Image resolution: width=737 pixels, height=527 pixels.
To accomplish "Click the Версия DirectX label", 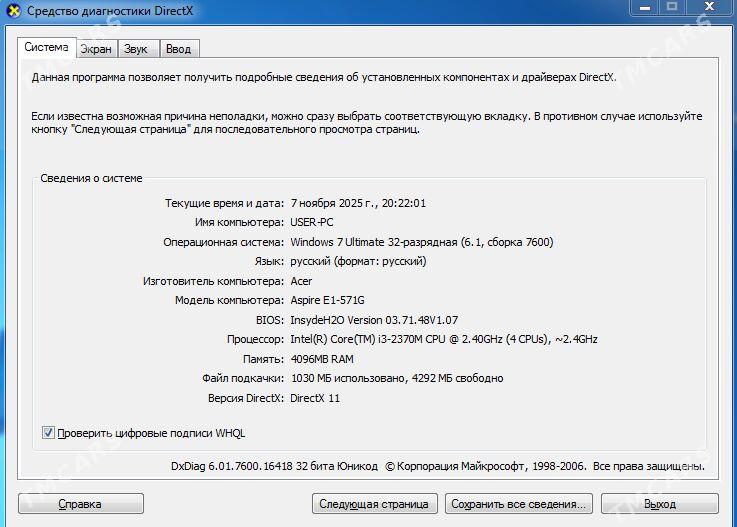I will (x=246, y=398).
